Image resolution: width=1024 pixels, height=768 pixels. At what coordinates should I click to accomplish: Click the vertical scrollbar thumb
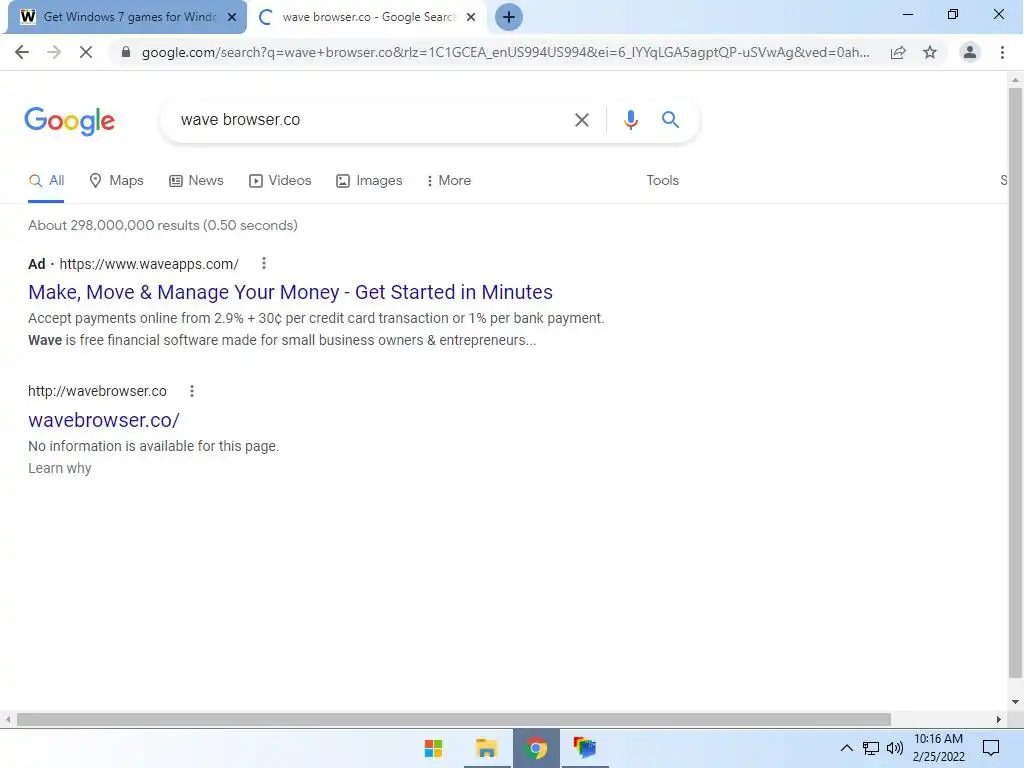tap(1015, 383)
